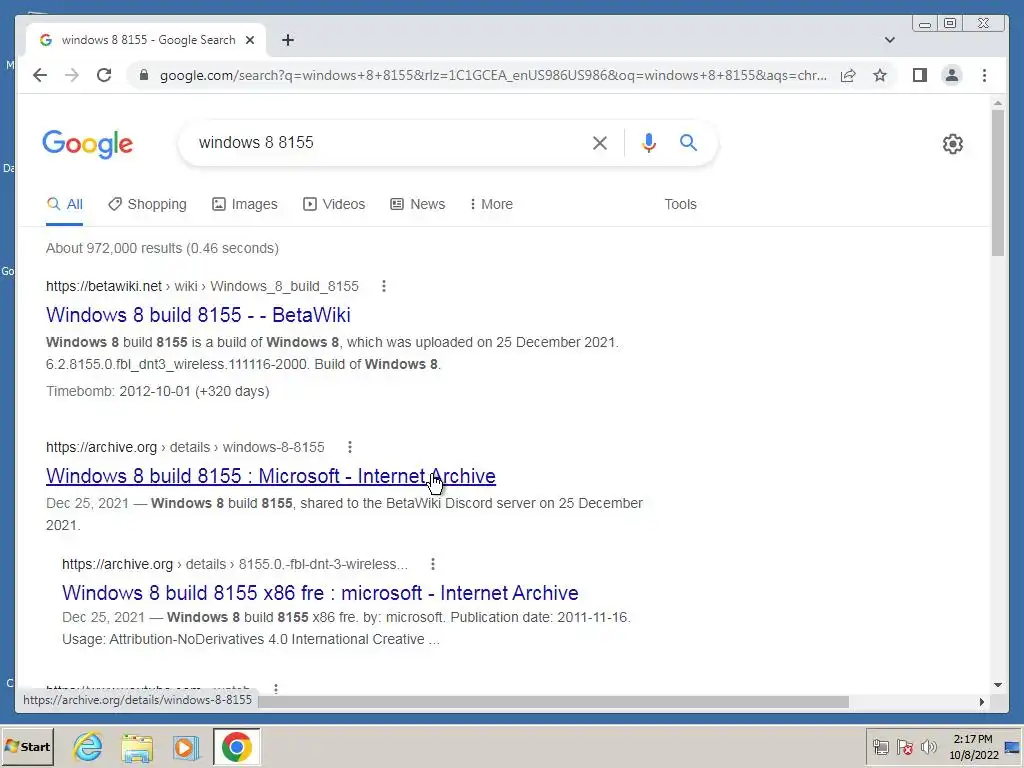Submit search with the magnifying glass
The width and height of the screenshot is (1024, 768).
(x=688, y=142)
